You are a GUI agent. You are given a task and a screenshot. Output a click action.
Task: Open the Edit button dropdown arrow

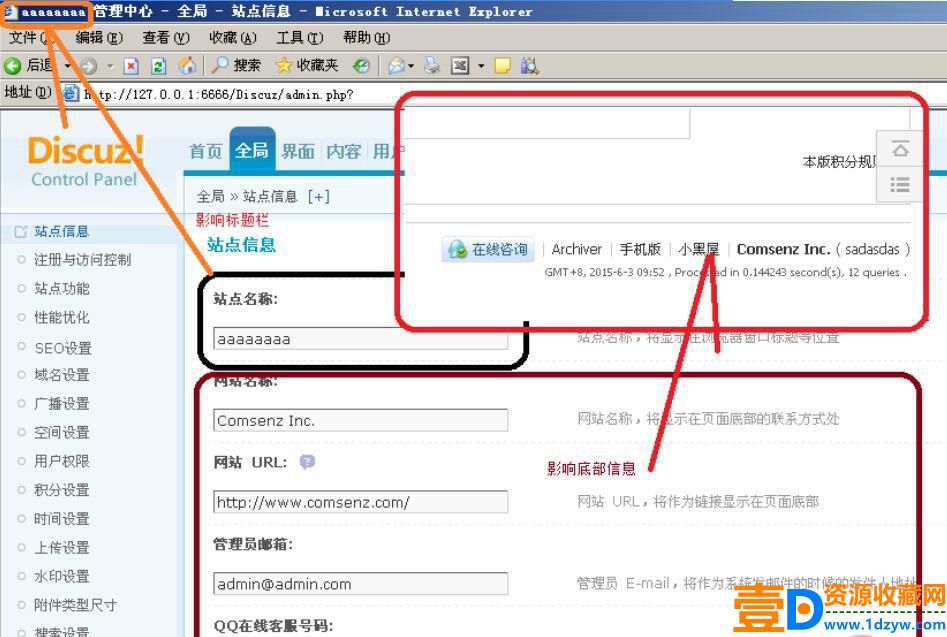[481, 65]
